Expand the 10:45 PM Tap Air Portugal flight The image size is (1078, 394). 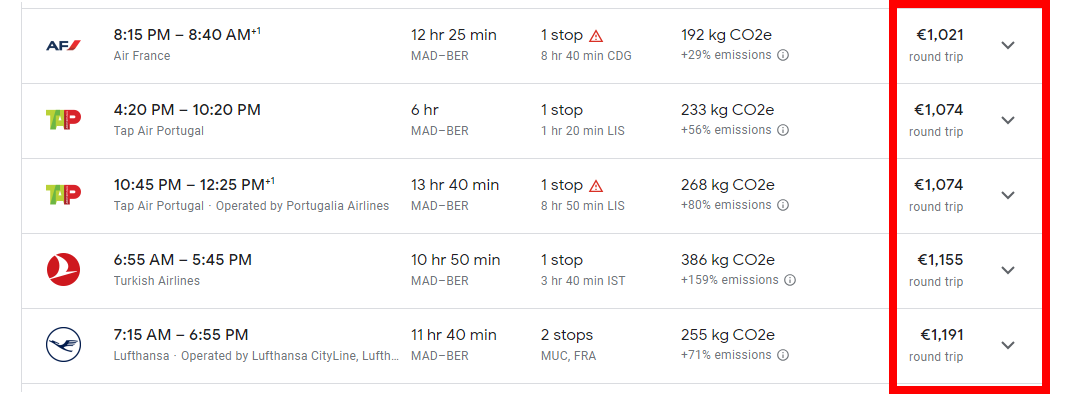coord(1008,195)
